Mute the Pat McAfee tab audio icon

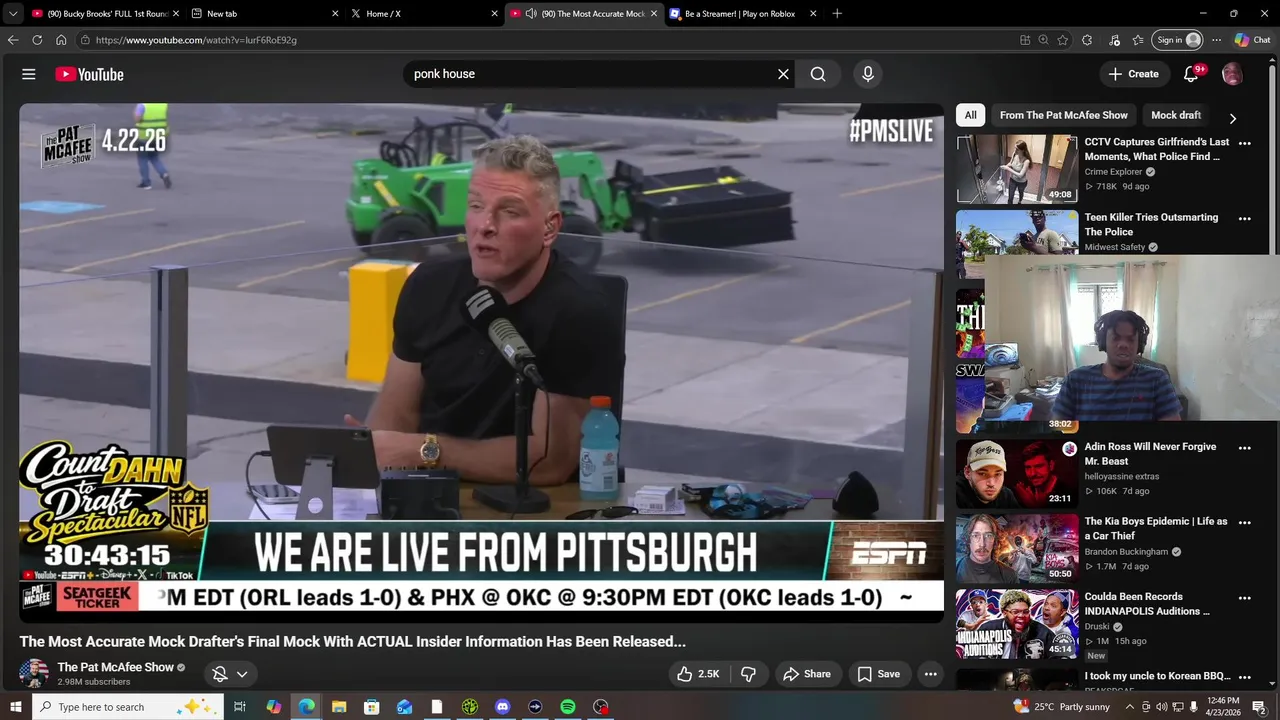coord(531,14)
